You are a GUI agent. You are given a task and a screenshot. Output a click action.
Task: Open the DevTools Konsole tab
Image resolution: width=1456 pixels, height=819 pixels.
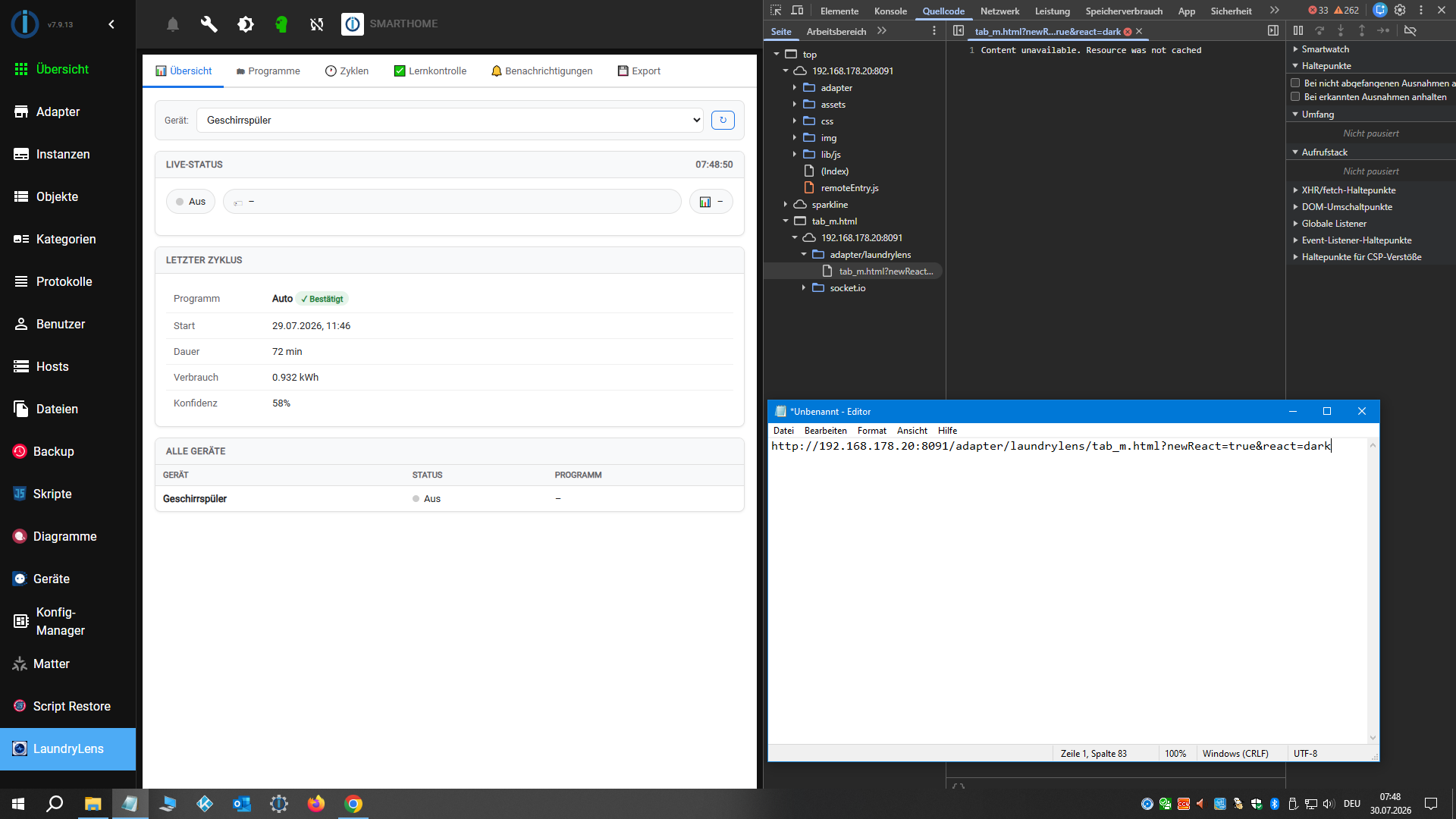click(x=890, y=11)
